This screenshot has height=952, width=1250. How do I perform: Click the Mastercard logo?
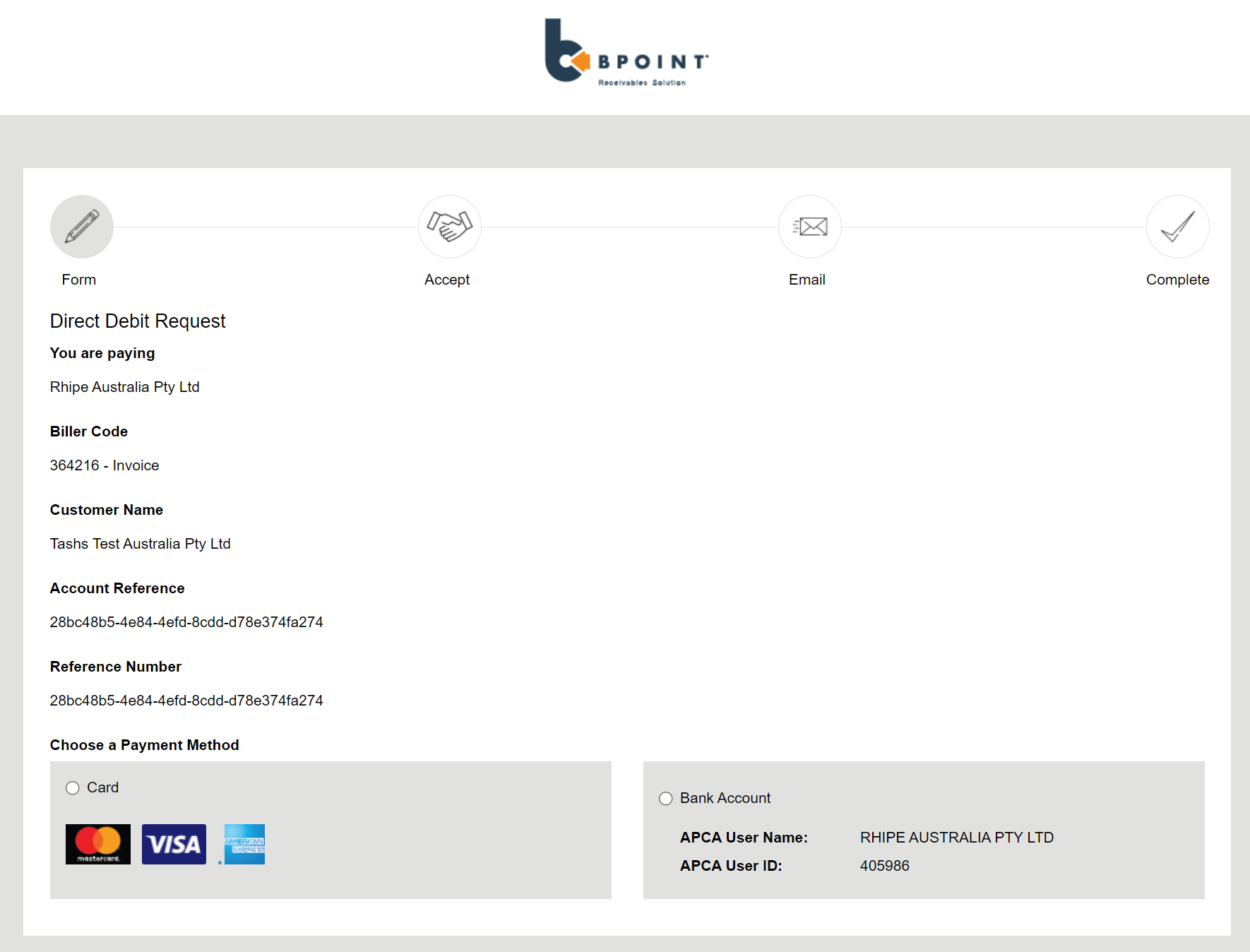[98, 844]
